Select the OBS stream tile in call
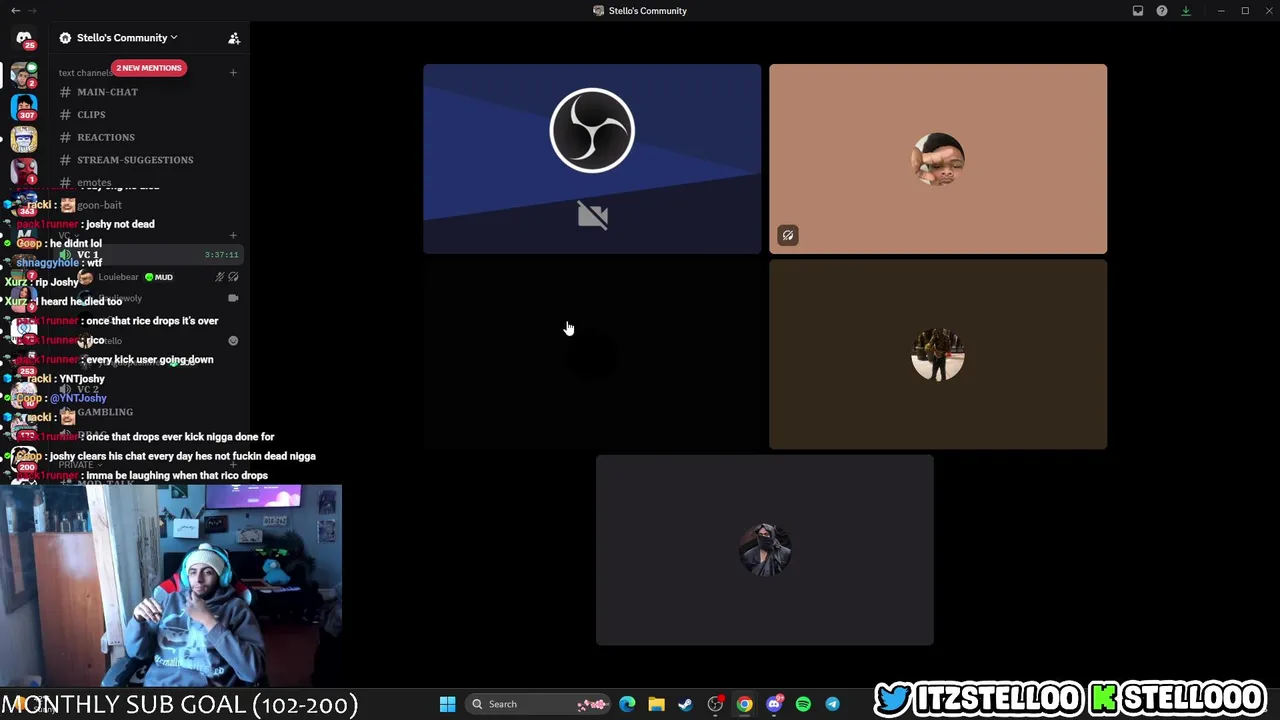 pos(592,158)
